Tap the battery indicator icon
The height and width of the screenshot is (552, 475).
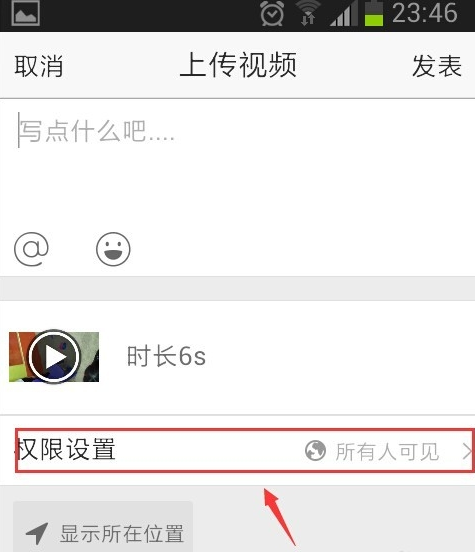pos(374,13)
